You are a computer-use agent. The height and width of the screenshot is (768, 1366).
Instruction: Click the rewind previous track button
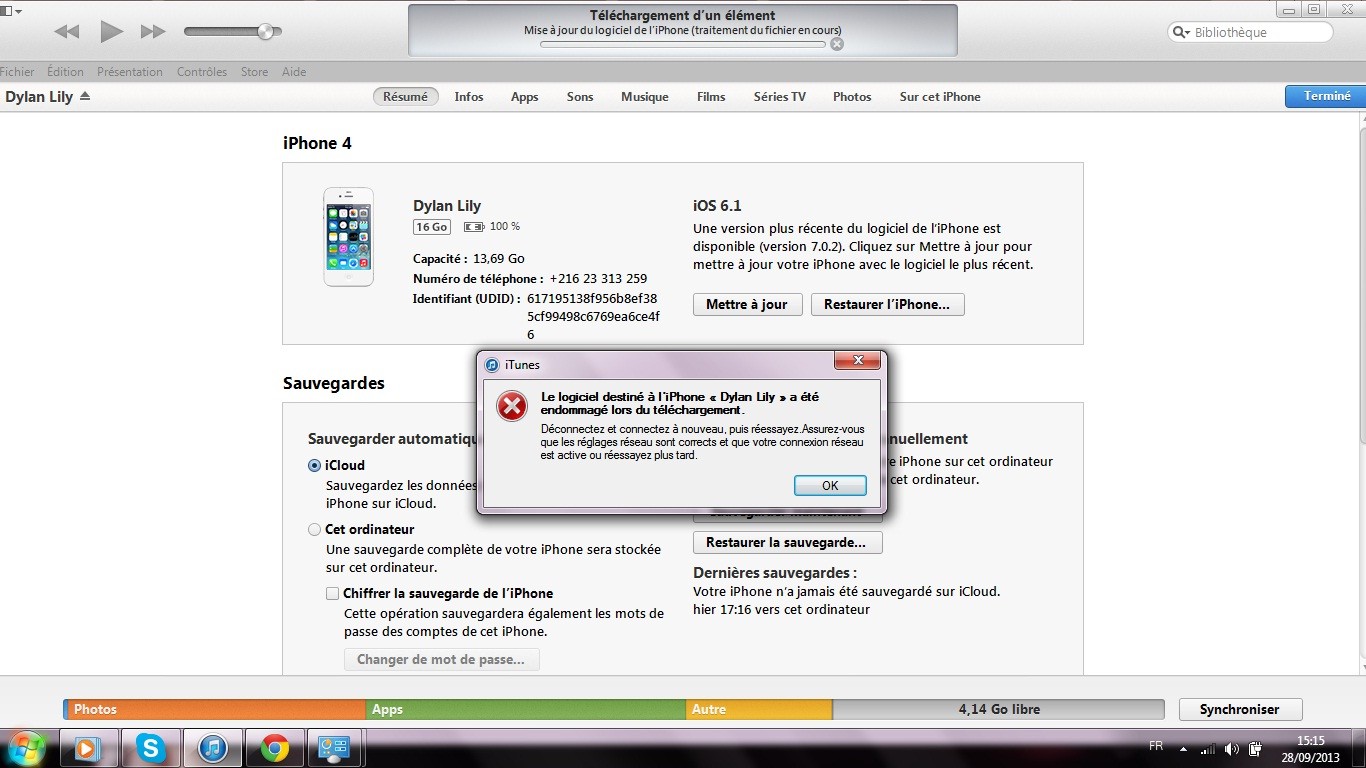click(x=67, y=32)
